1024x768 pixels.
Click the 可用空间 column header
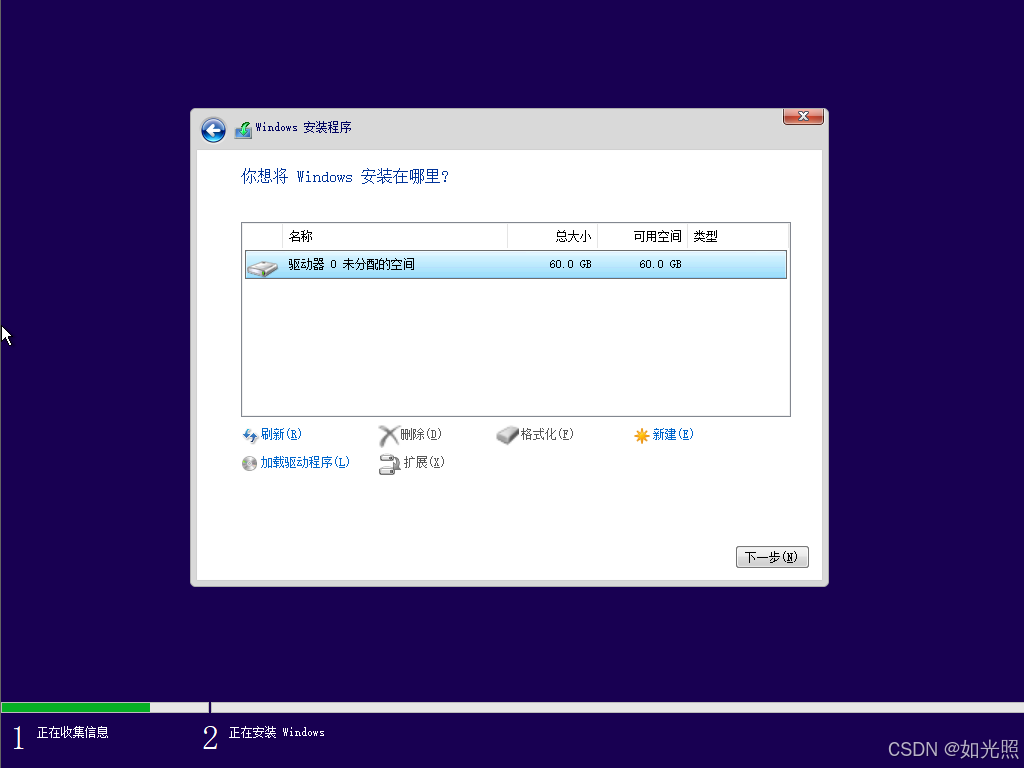(x=643, y=236)
